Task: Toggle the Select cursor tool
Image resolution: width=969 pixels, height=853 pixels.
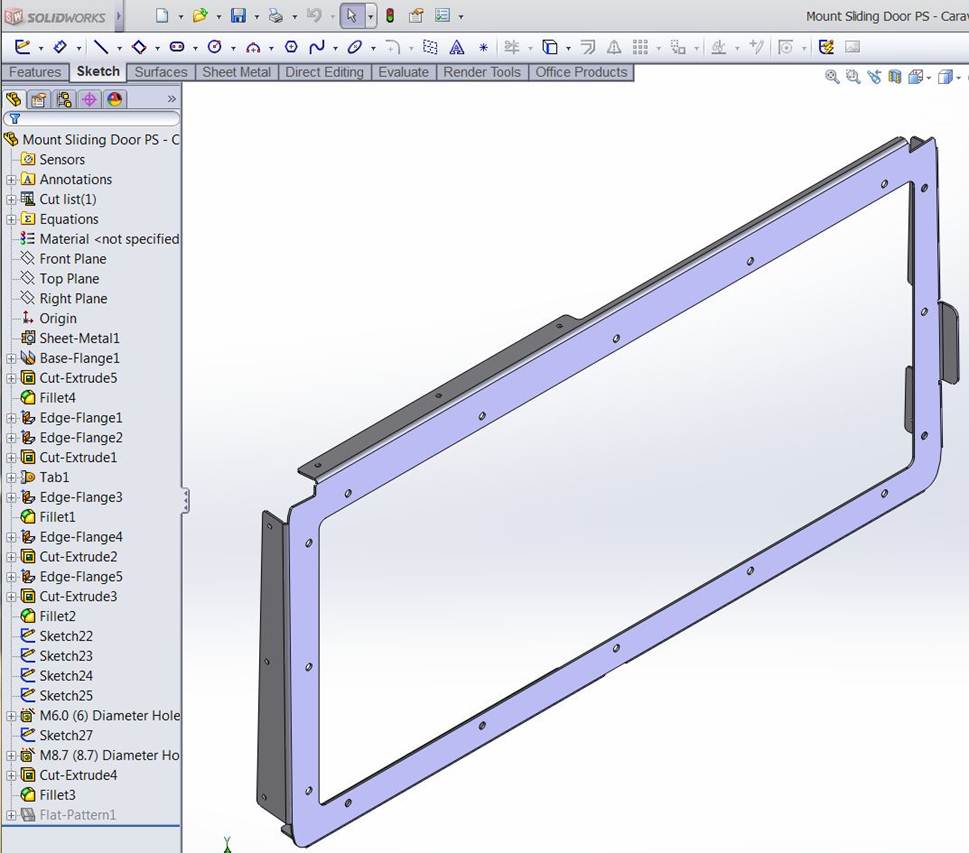Action: pos(351,16)
